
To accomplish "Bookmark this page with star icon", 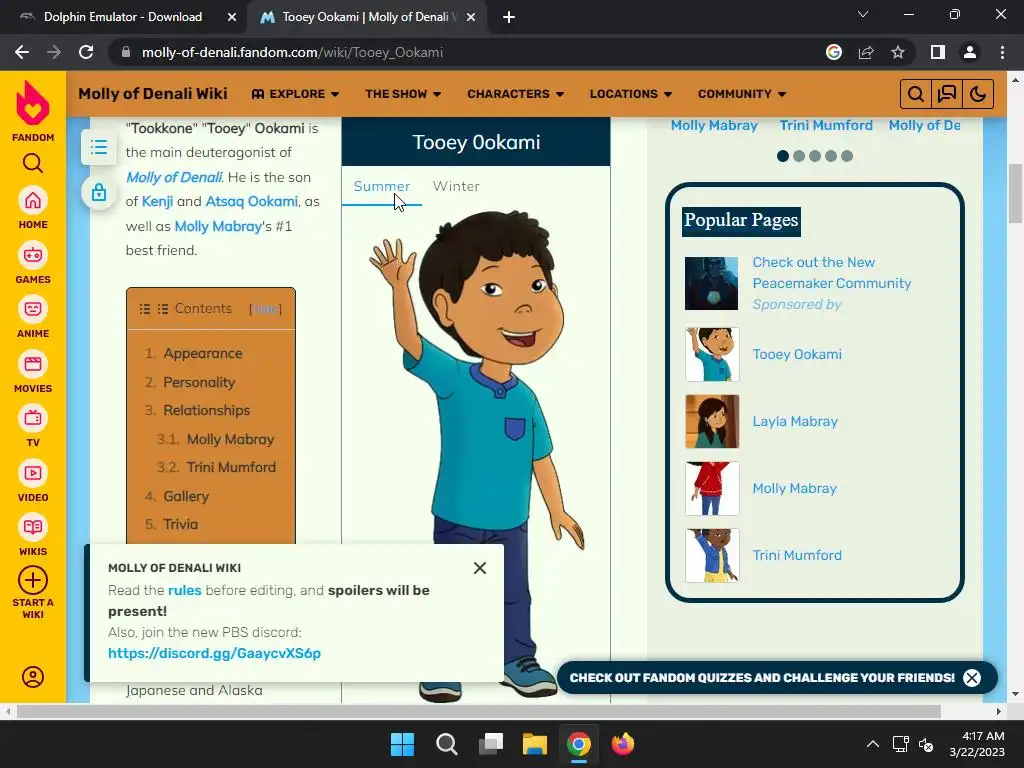I will coord(898,52).
